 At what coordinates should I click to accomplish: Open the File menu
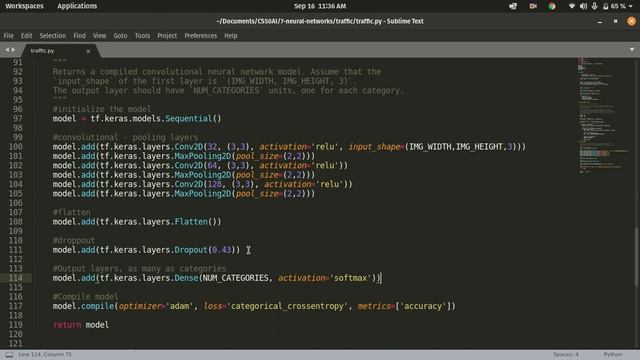[9, 36]
